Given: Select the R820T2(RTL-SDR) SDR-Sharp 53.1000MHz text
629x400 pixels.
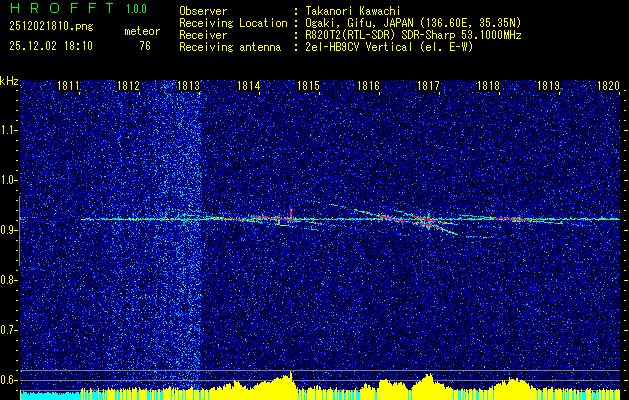Looking at the screenshot, I should [x=413, y=35].
